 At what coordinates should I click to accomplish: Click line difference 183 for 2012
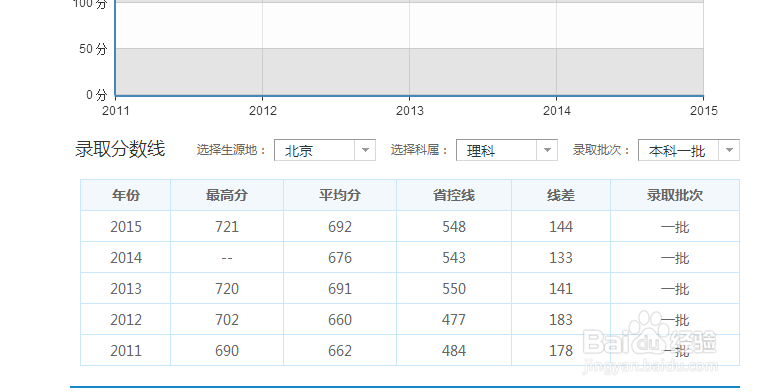click(x=561, y=319)
